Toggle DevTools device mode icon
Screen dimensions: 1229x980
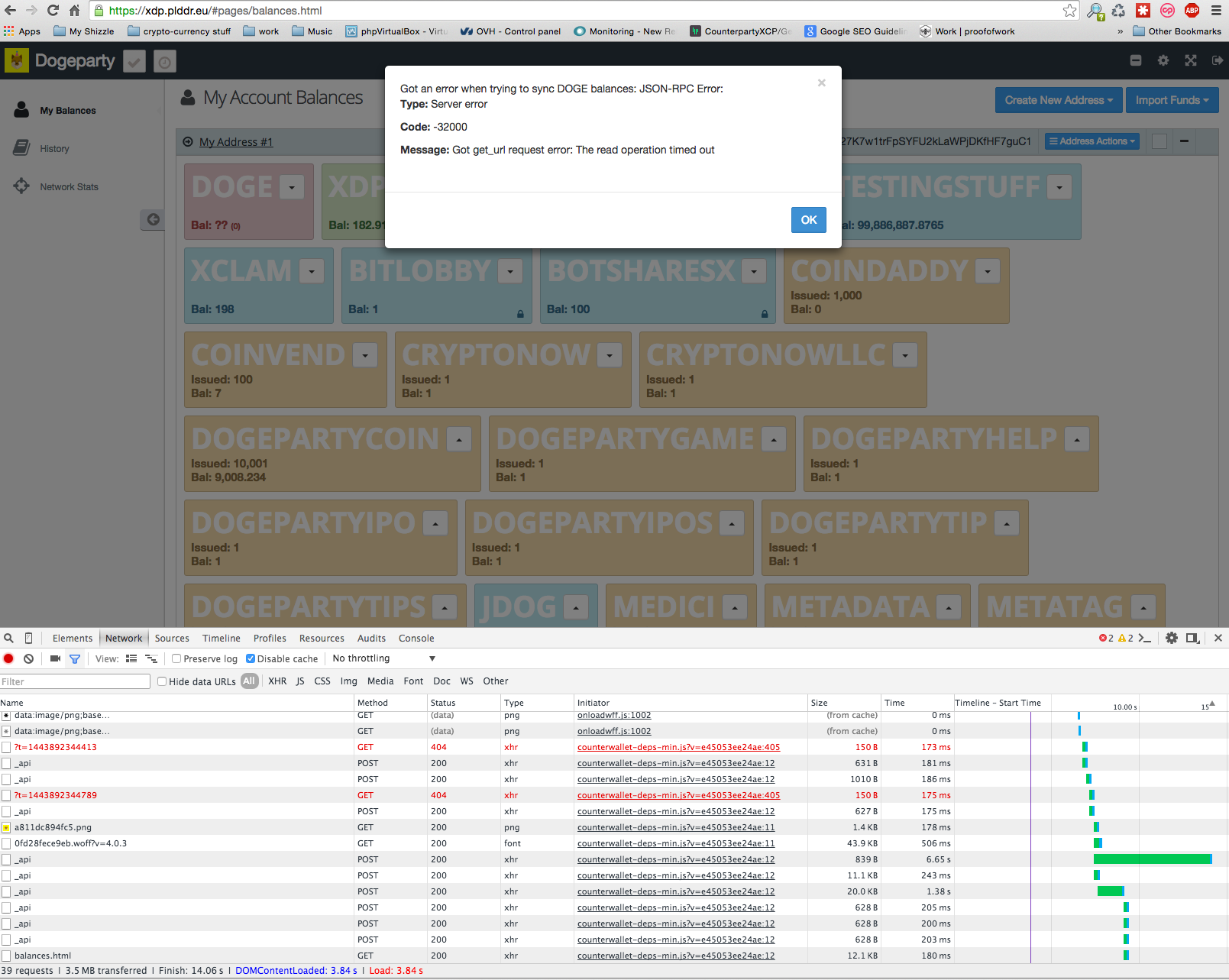tap(29, 639)
